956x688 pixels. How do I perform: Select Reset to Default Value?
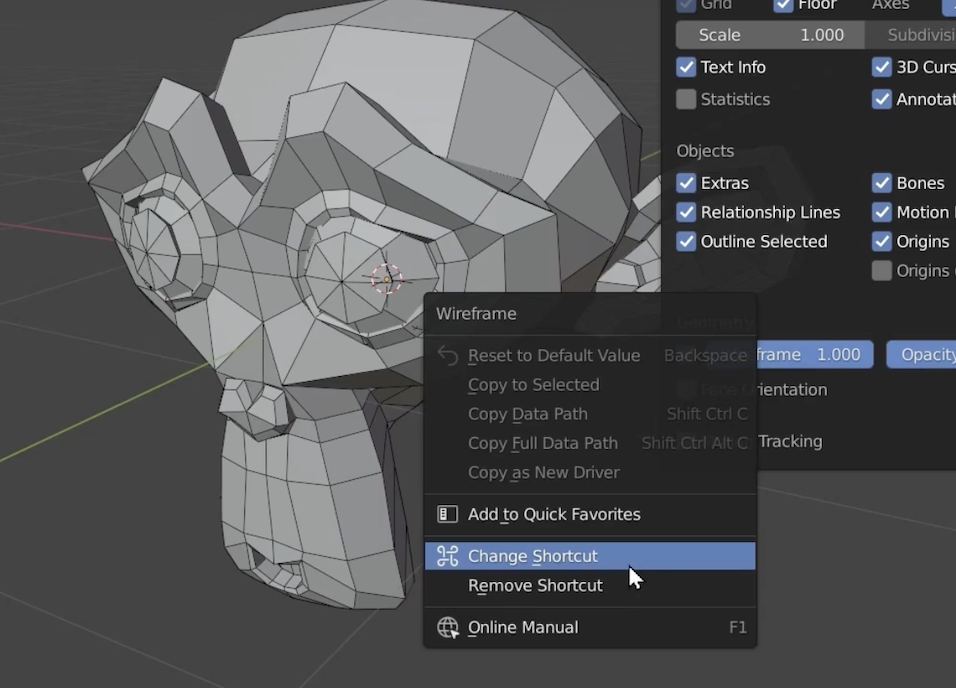[x=590, y=356]
